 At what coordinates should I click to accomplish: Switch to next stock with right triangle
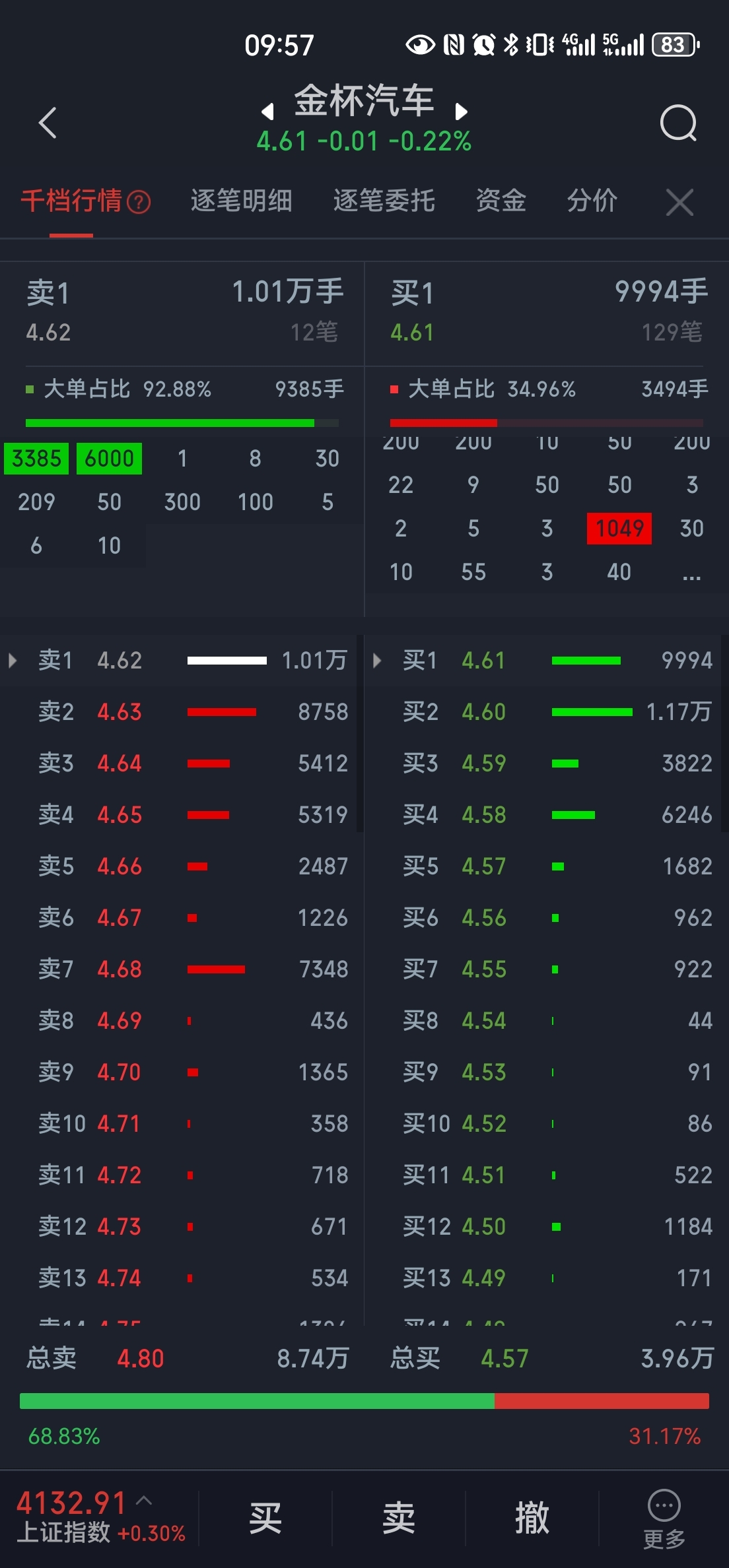[461, 111]
